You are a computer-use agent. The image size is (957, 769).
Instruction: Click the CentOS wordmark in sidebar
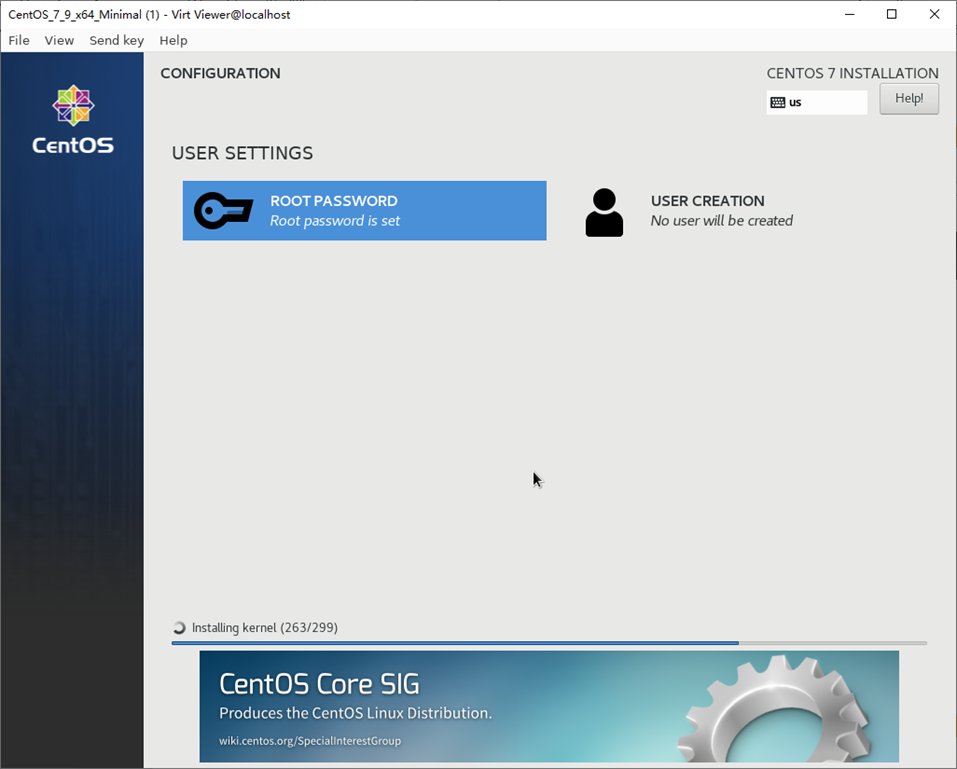73,145
